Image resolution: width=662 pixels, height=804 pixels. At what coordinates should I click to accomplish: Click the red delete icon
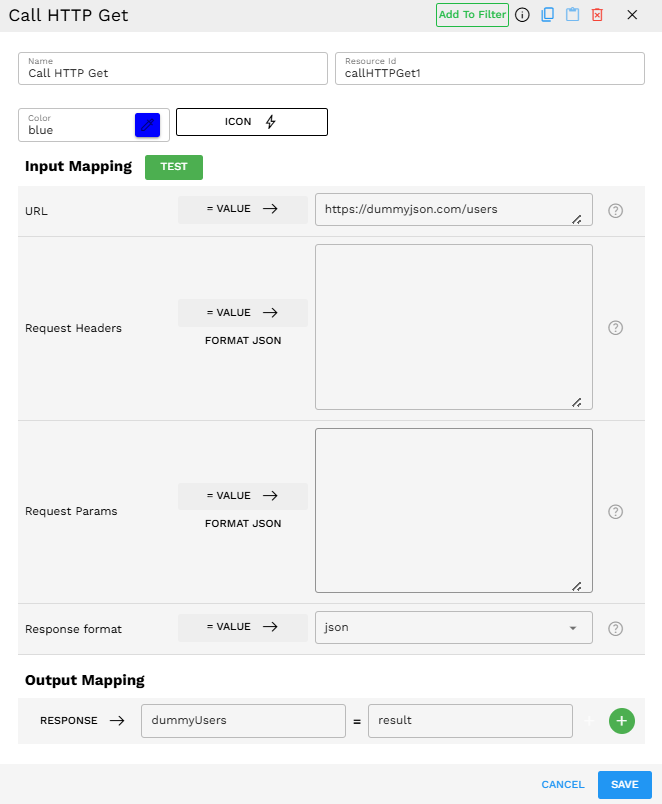coord(598,15)
